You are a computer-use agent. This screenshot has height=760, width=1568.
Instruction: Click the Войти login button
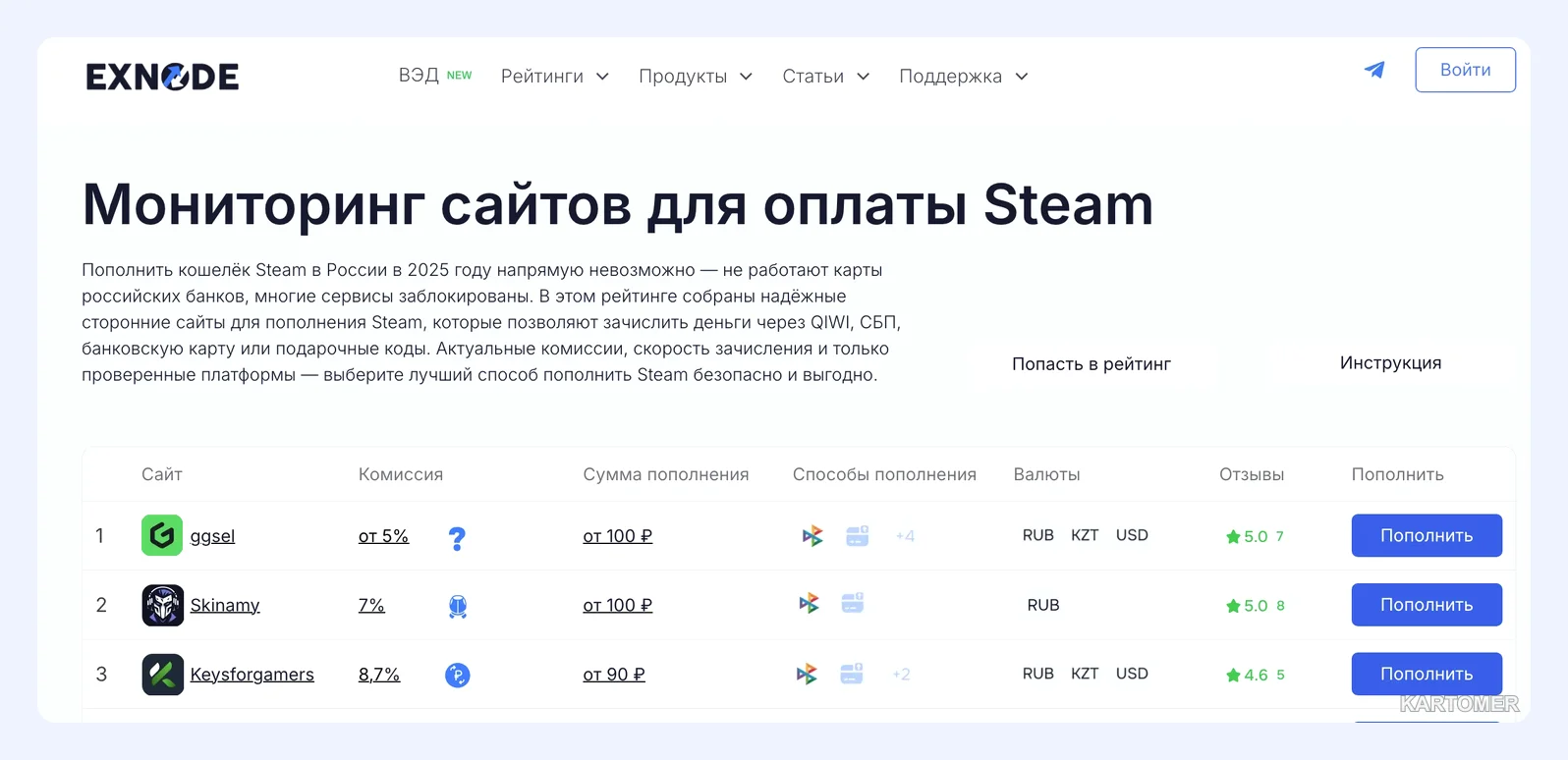[x=1465, y=70]
